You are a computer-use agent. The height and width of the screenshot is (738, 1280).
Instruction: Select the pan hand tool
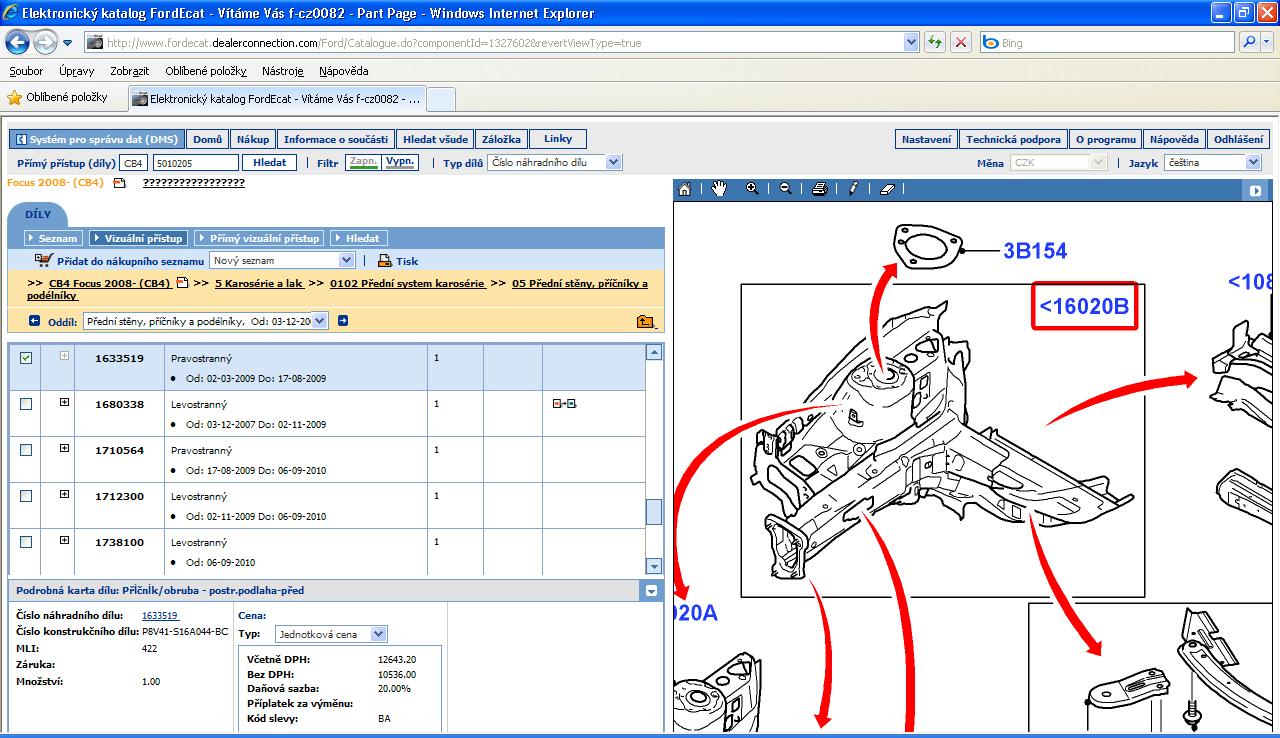tap(719, 189)
